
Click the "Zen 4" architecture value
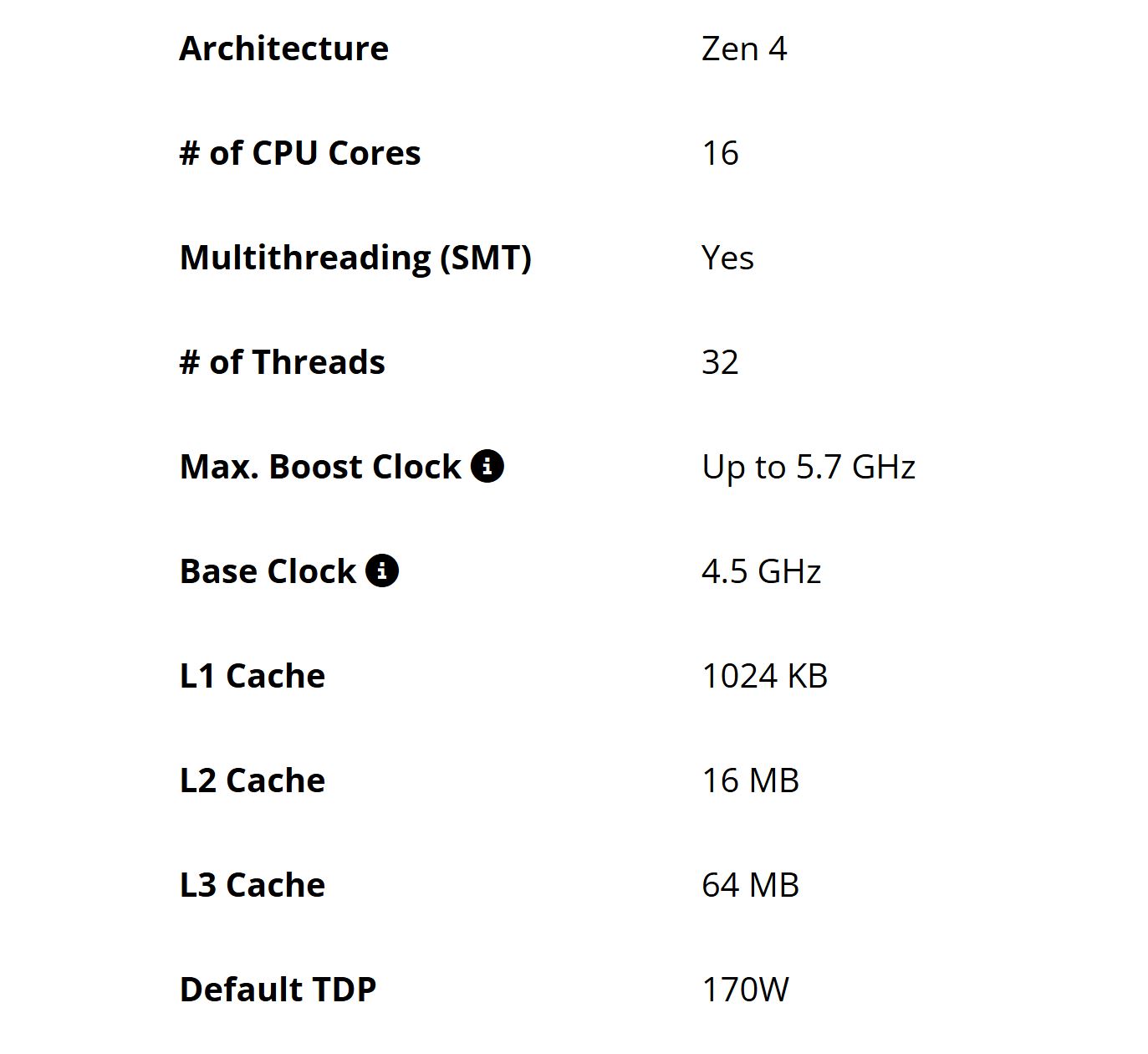pos(744,49)
